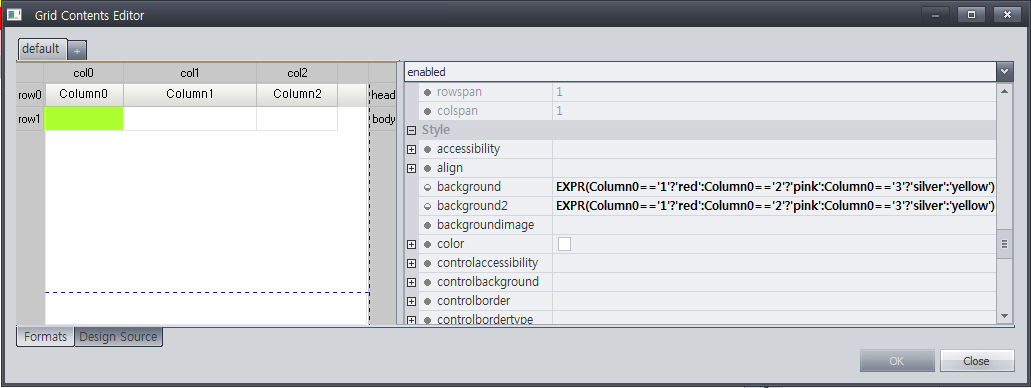Switch to the Design Source tab

click(118, 337)
